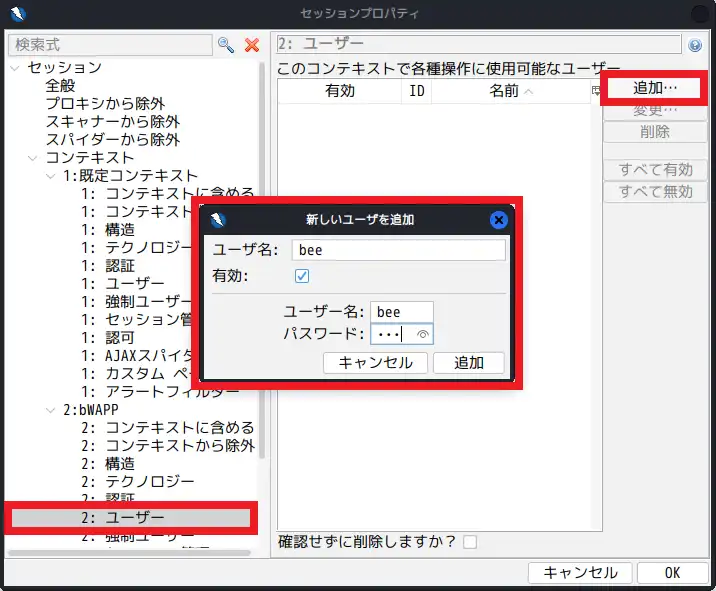Click すべて有効 button
Image resolution: width=716 pixels, height=591 pixels.
(655, 169)
